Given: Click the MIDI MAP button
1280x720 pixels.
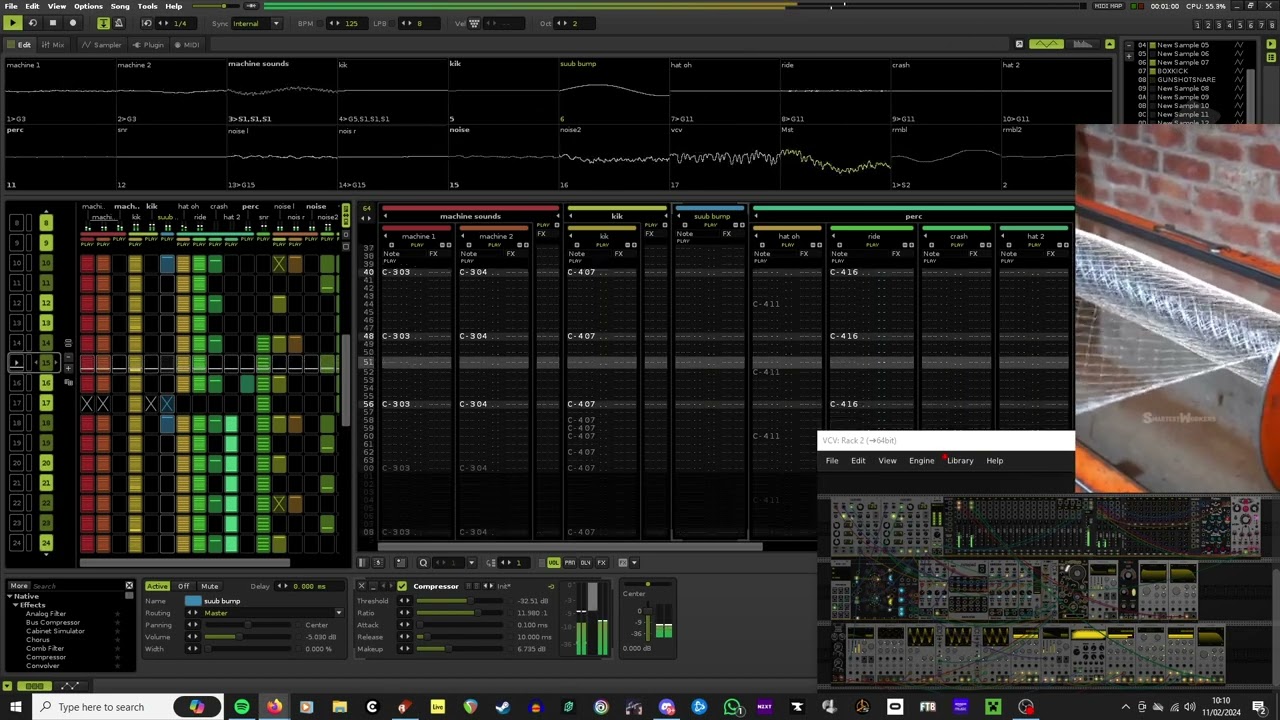Looking at the screenshot, I should click(x=1108, y=6).
